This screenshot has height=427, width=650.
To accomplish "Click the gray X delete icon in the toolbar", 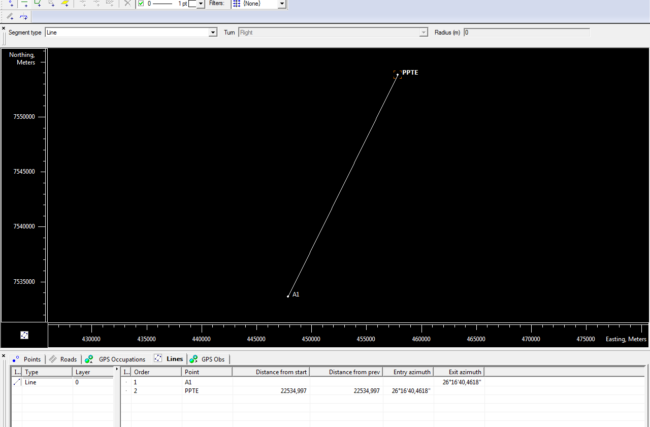I will 127,3.
